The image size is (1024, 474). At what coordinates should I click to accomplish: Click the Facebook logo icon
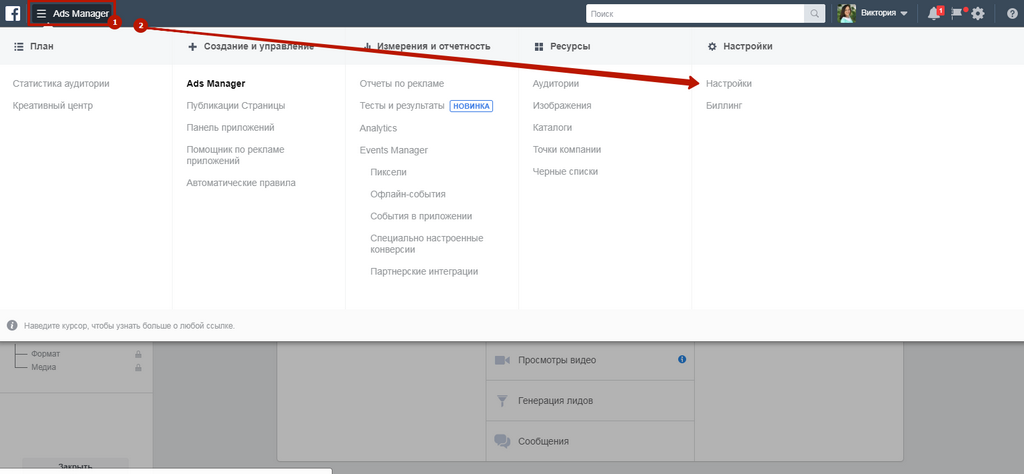[x=12, y=13]
